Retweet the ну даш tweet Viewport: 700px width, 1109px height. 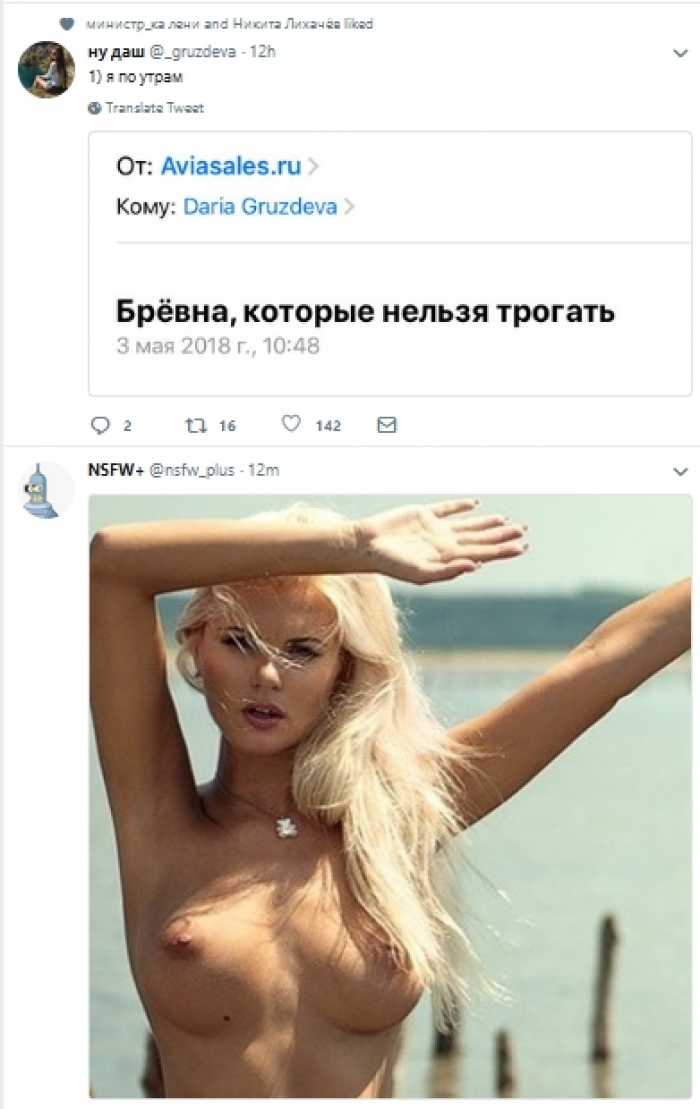coord(196,425)
